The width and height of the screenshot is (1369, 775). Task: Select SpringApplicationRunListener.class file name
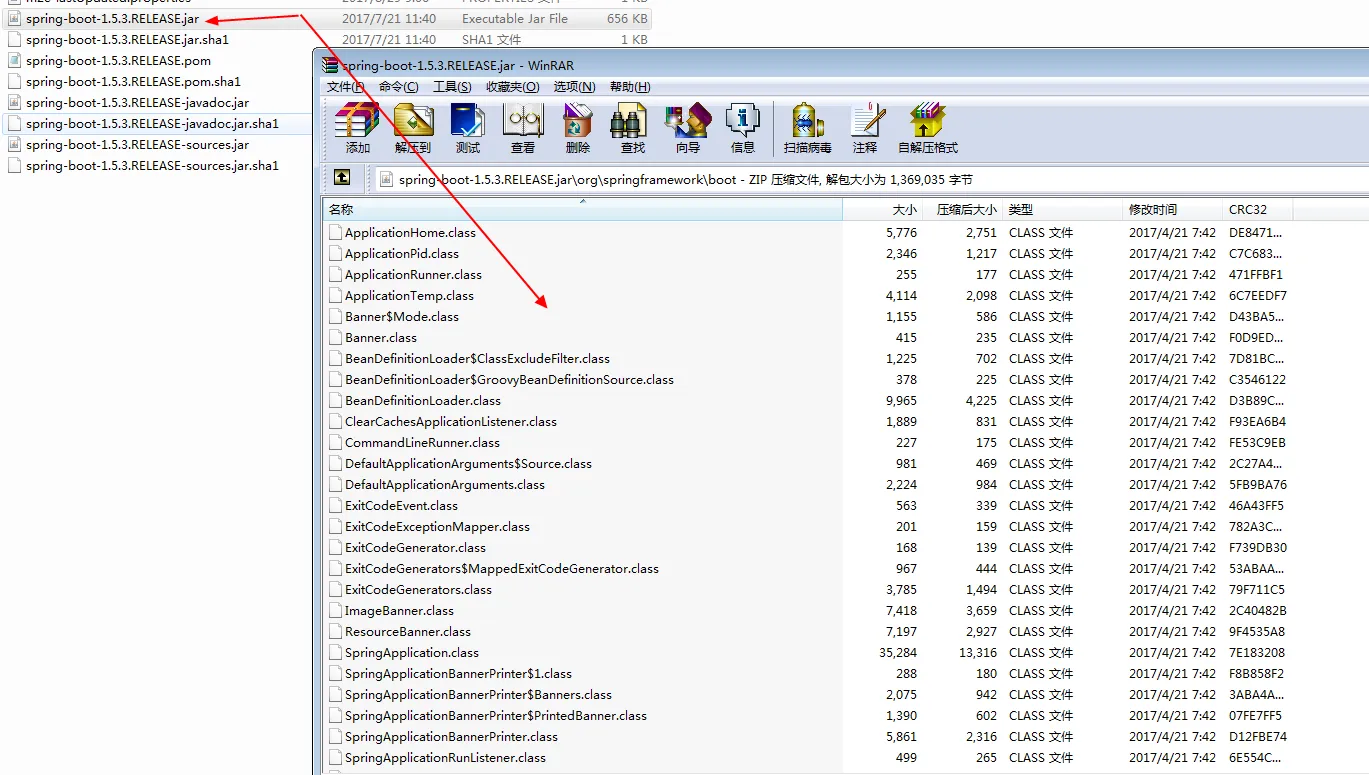tap(445, 758)
